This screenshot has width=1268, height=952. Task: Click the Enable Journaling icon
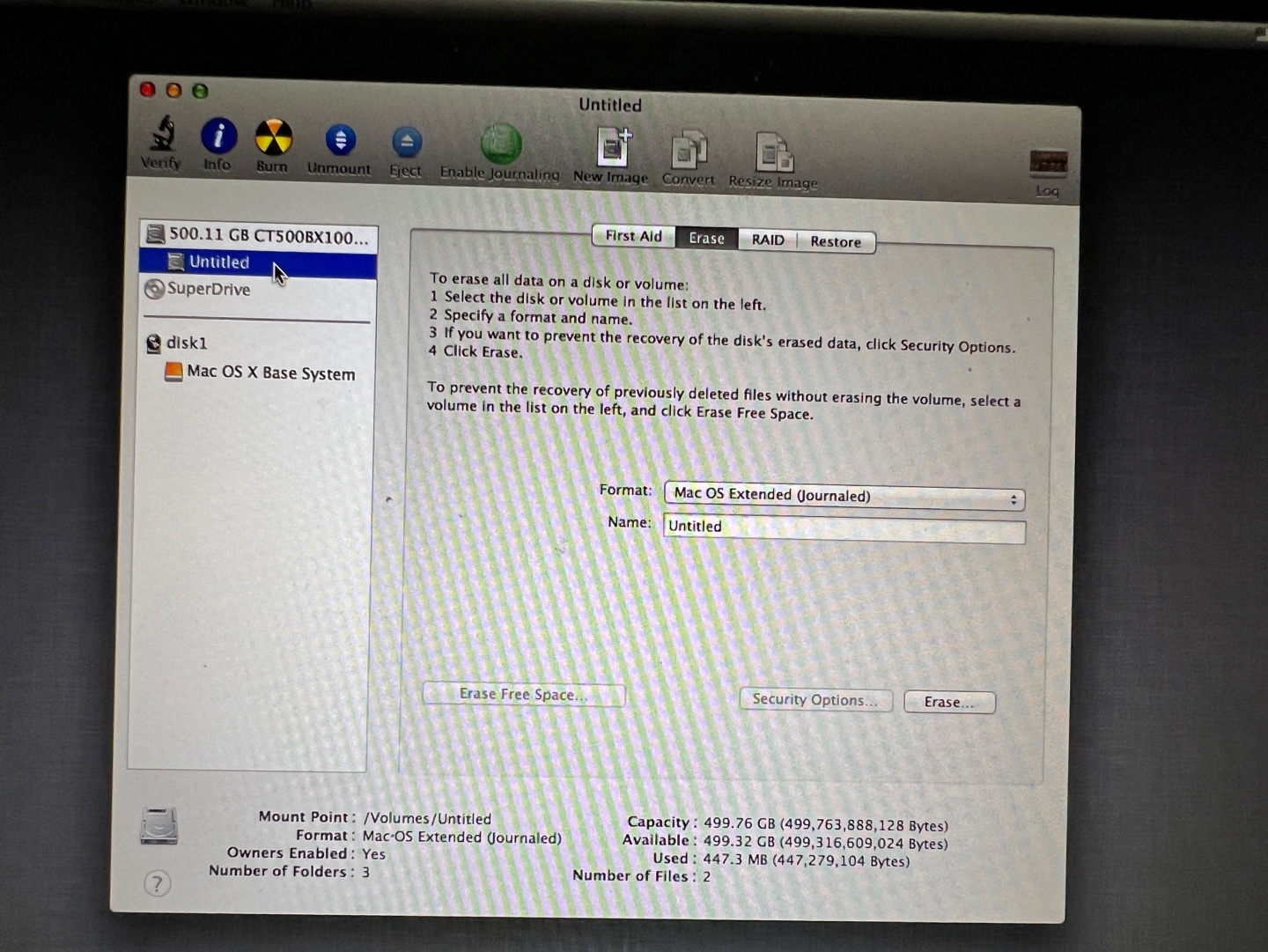501,144
